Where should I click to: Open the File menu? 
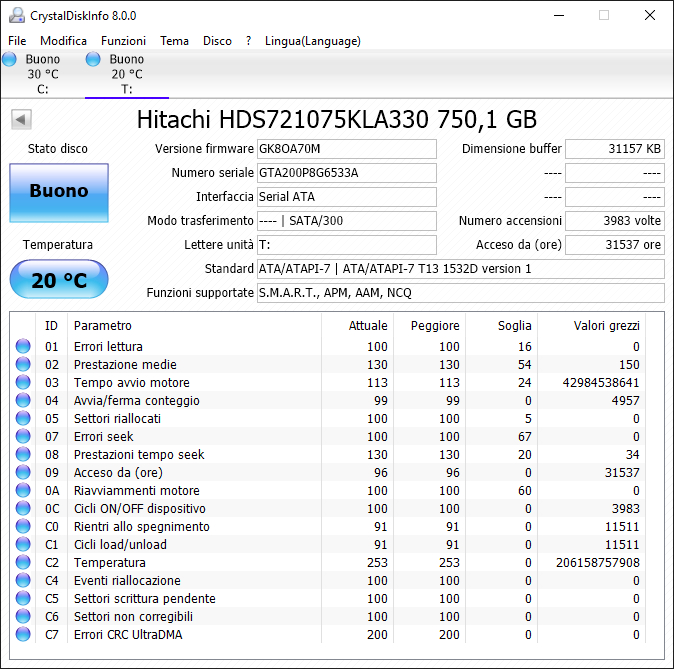(x=17, y=41)
